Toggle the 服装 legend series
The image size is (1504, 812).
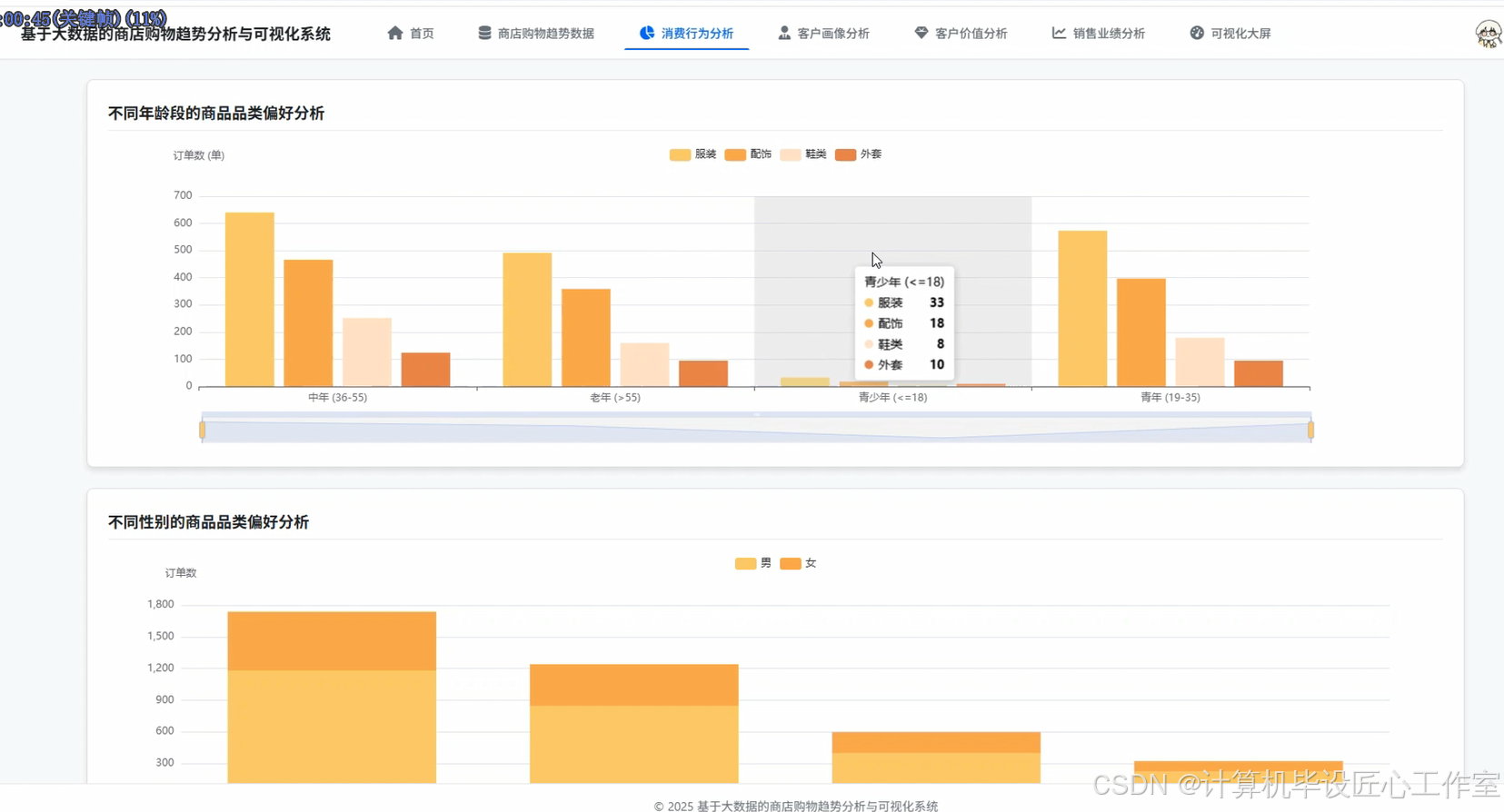click(x=693, y=154)
